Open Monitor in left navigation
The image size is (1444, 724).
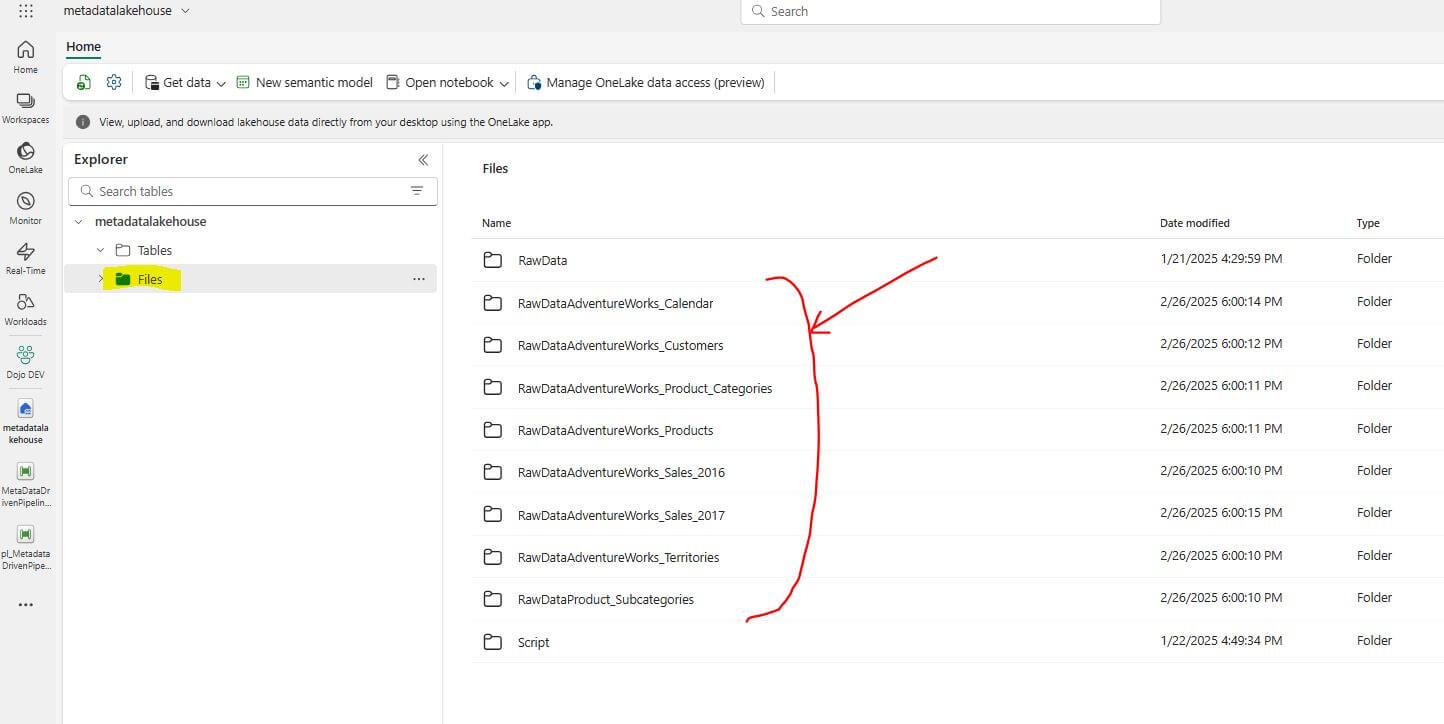pos(26,208)
